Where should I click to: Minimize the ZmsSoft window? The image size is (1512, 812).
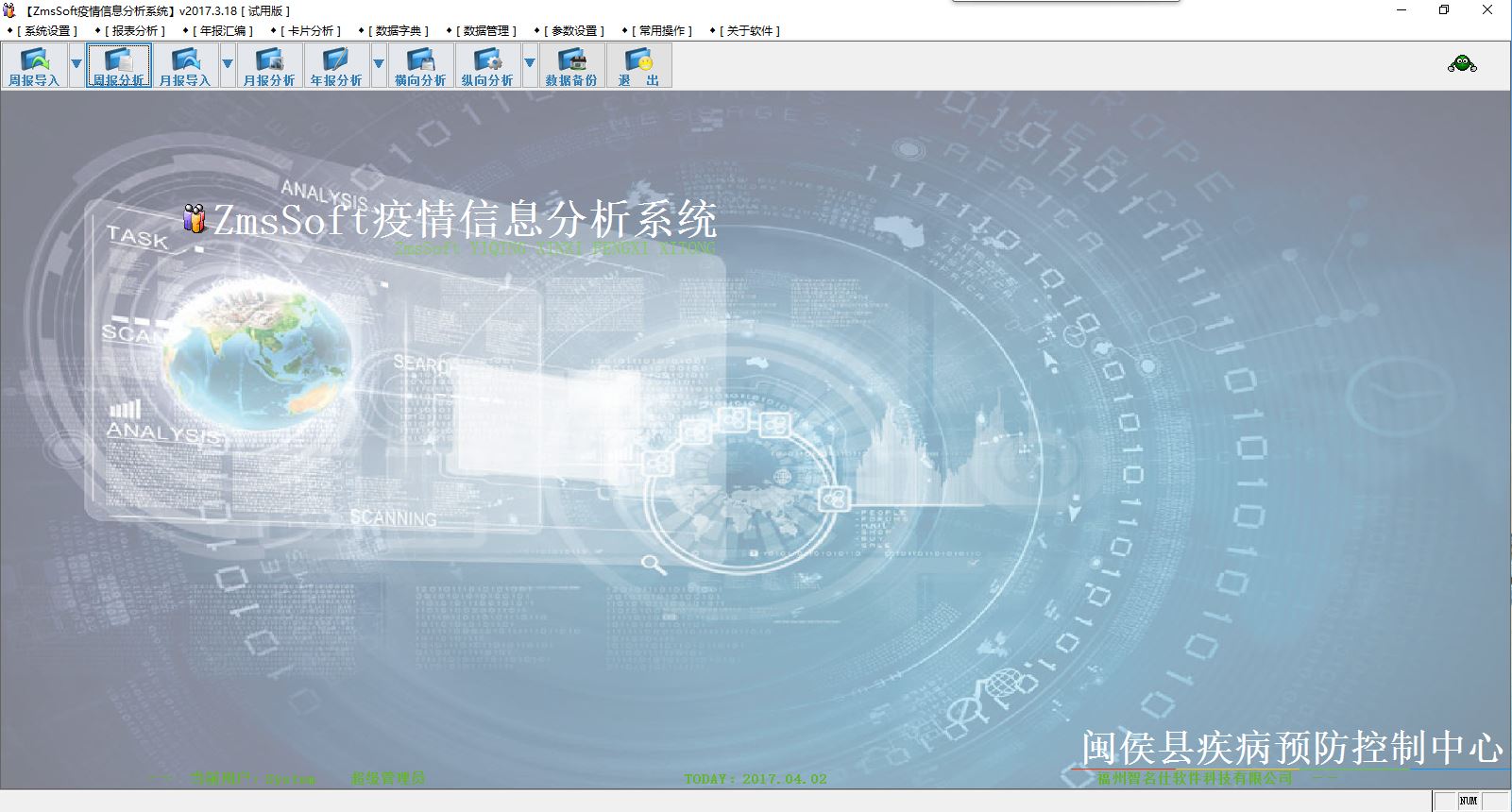[1402, 10]
